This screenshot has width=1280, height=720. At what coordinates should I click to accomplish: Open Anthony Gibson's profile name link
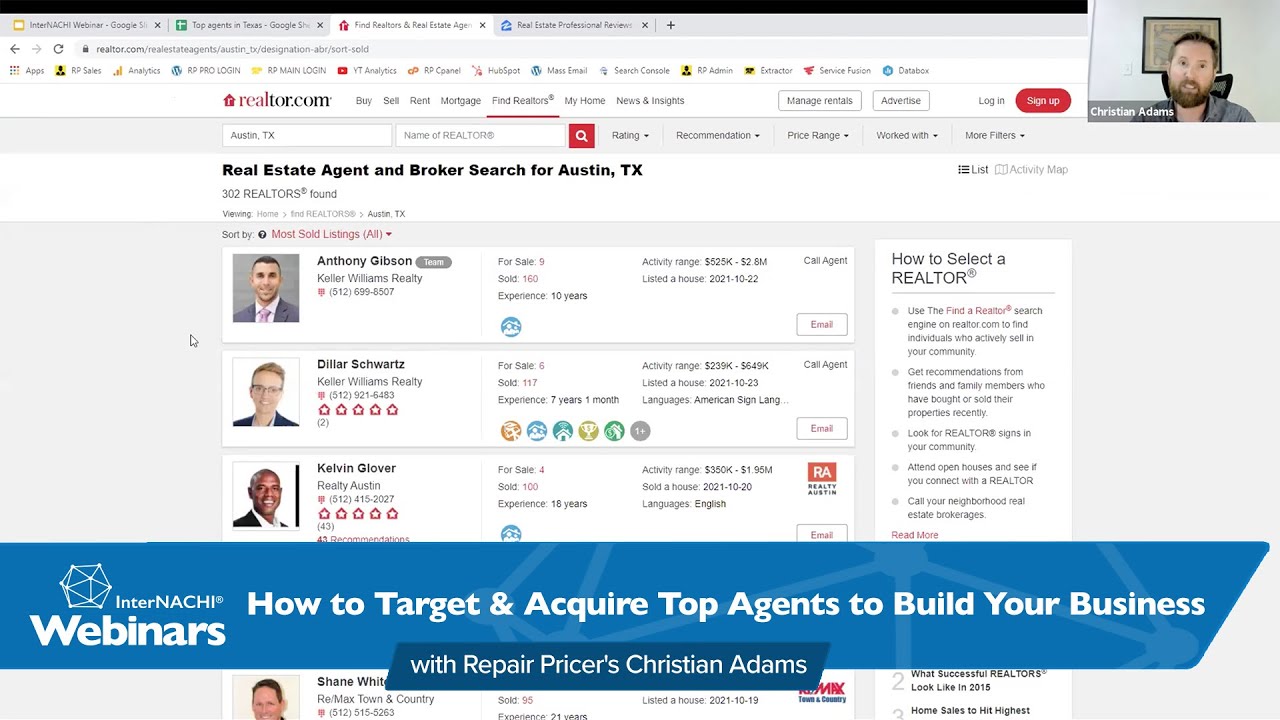(364, 261)
